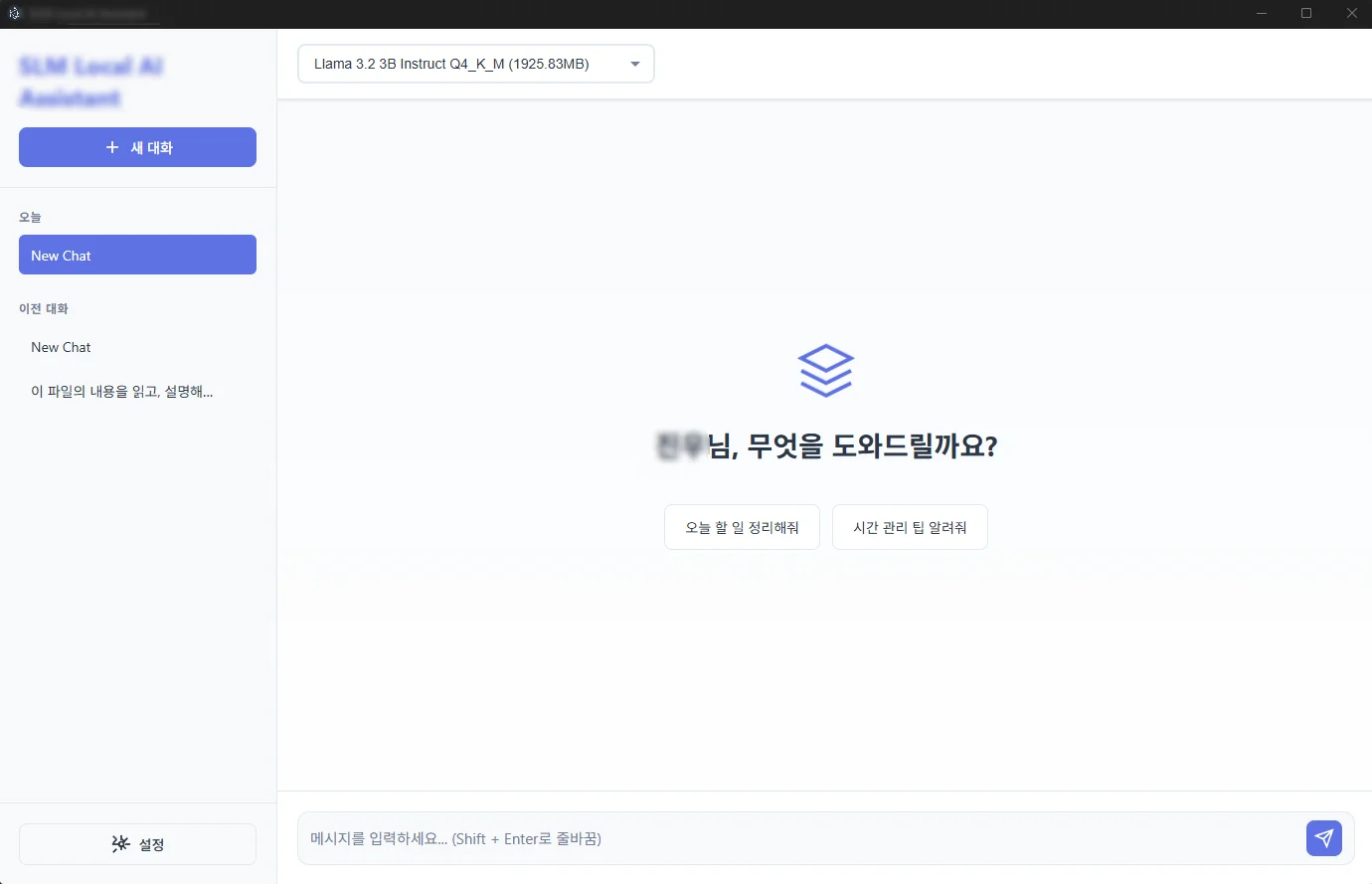
Task: Click the paper plane send icon
Action: tap(1324, 838)
